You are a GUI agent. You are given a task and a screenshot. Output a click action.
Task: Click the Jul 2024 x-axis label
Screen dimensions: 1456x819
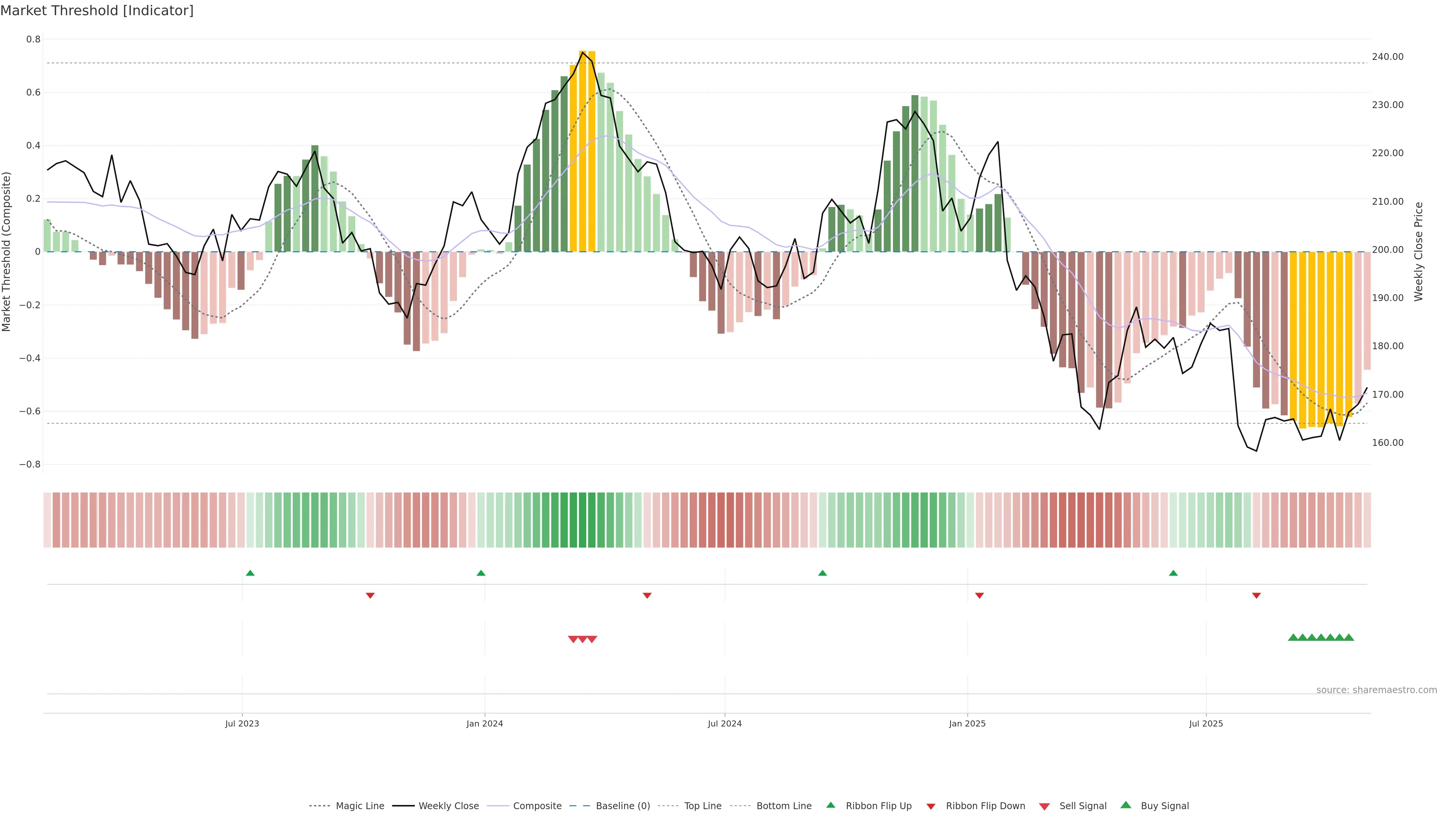[x=725, y=723]
